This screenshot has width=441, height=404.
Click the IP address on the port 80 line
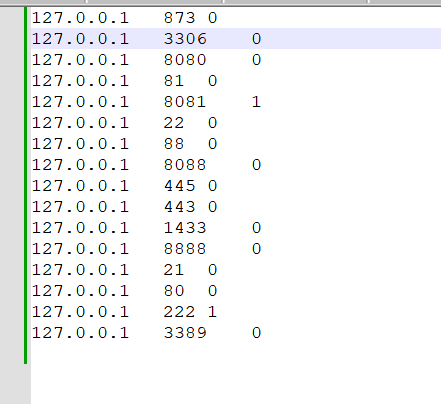click(80, 291)
